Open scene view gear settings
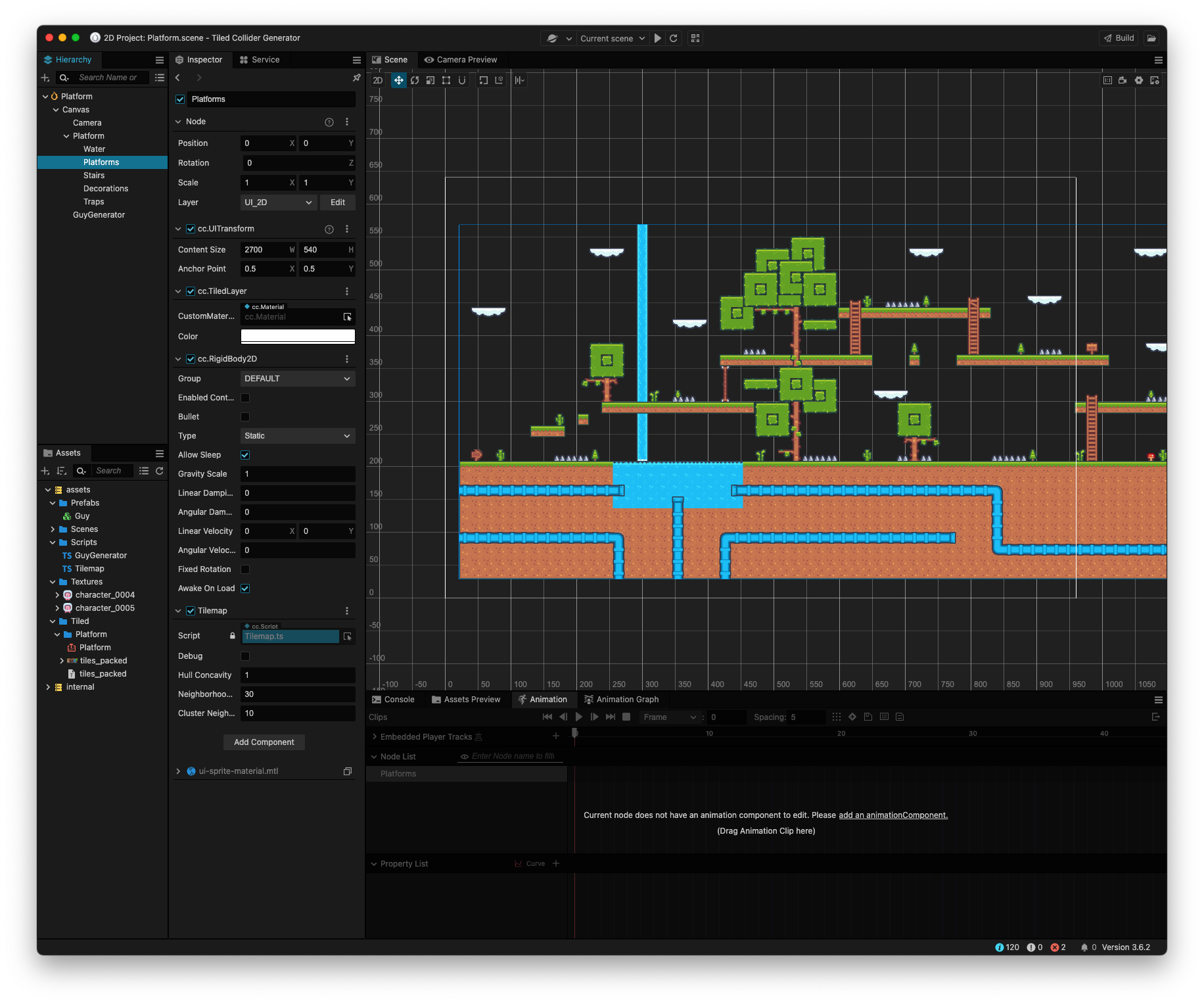 pyautogui.click(x=1139, y=80)
